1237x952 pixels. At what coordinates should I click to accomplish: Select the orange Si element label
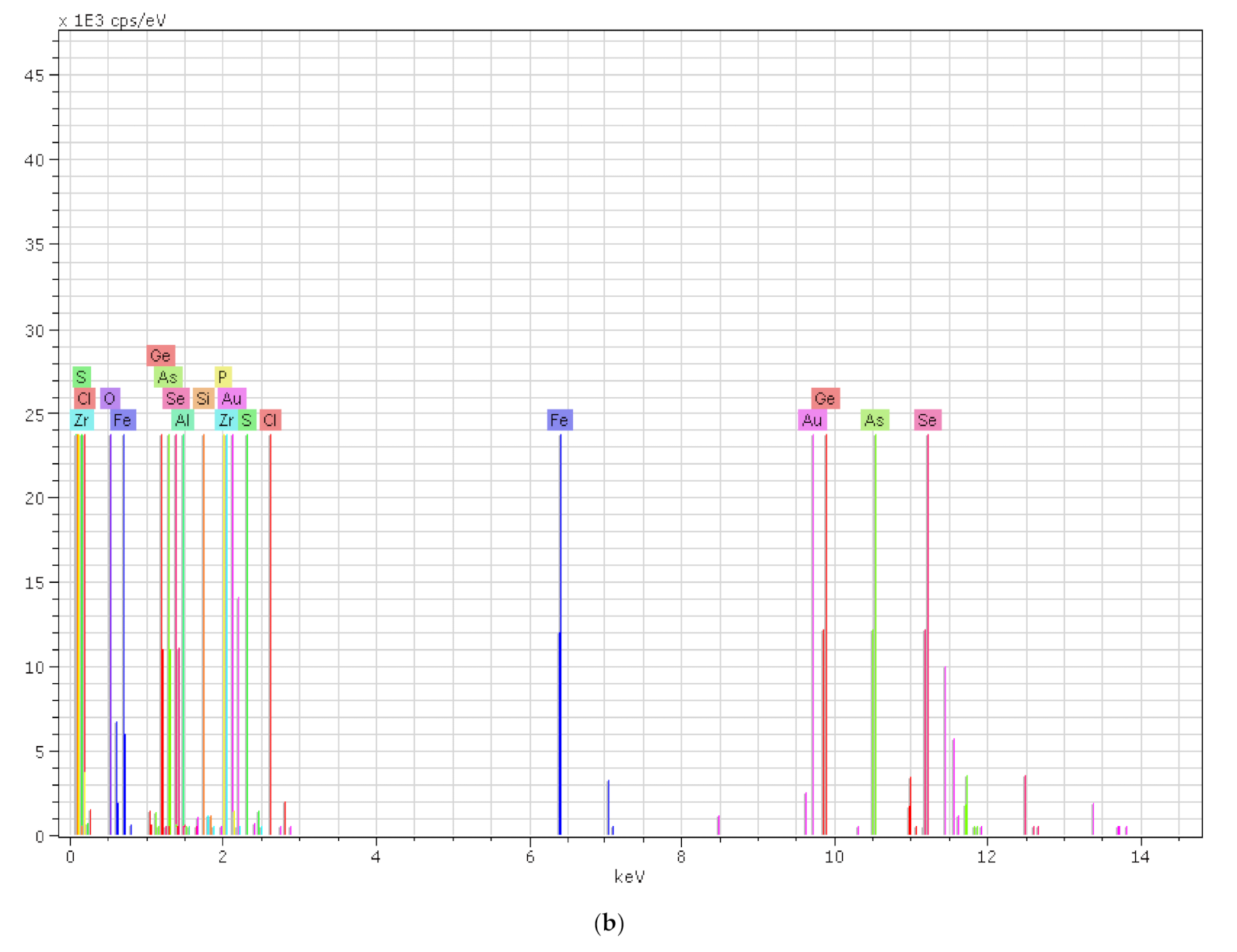pos(203,399)
